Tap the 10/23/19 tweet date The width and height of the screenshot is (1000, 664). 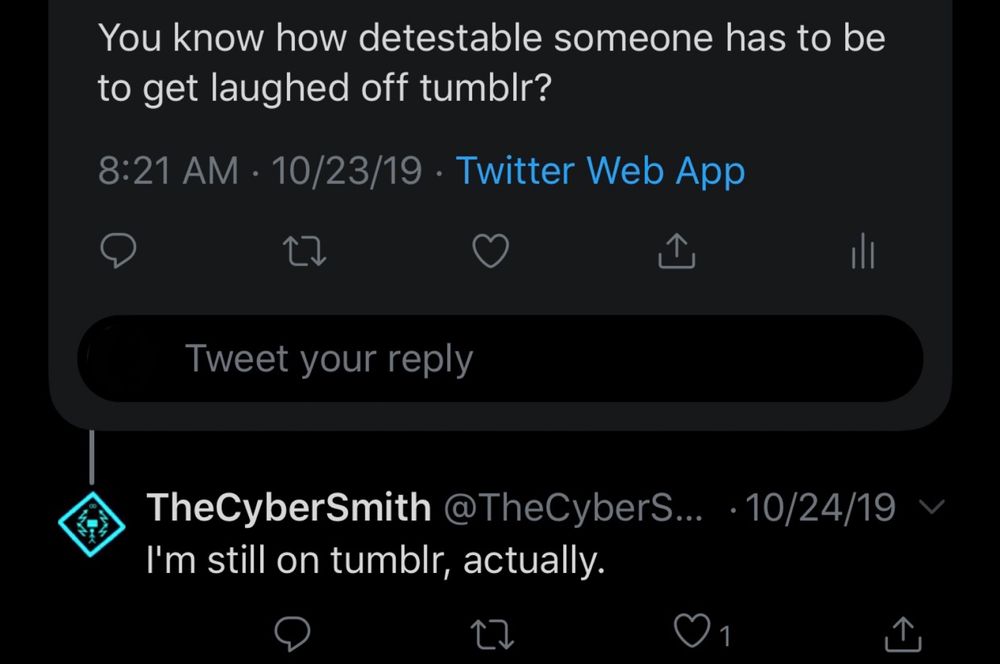coord(346,171)
